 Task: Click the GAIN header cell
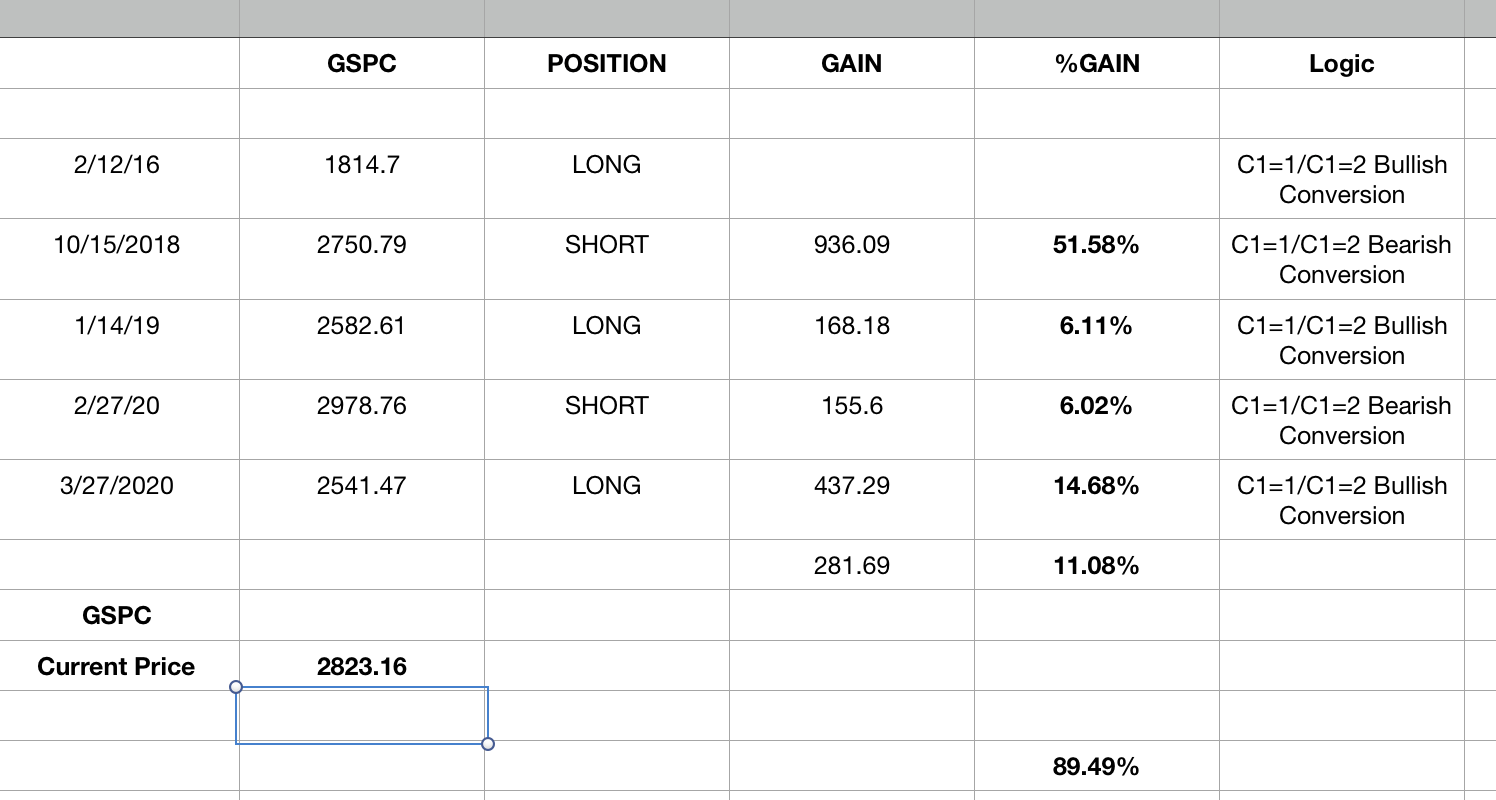[851, 64]
